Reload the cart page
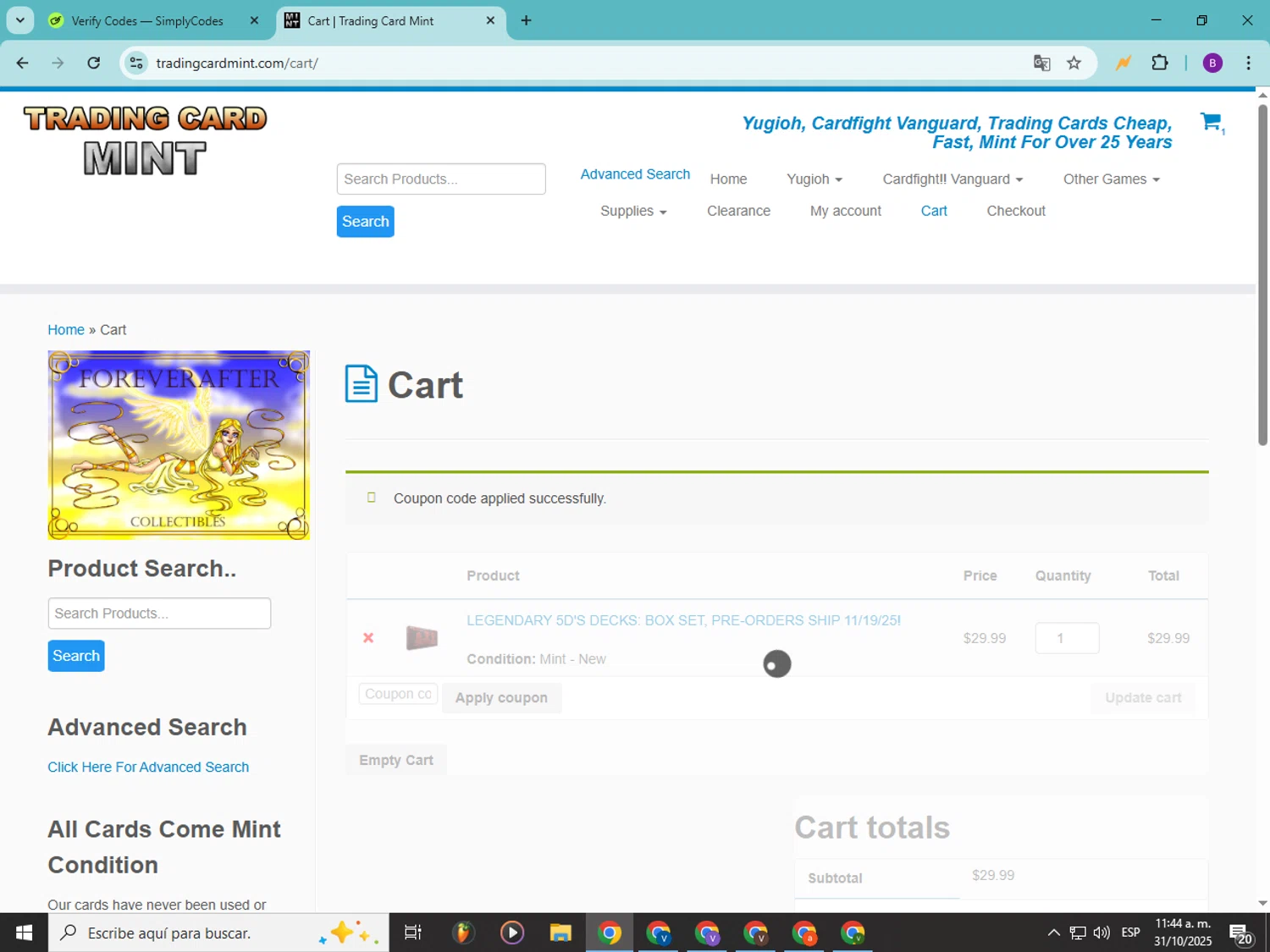 [94, 63]
